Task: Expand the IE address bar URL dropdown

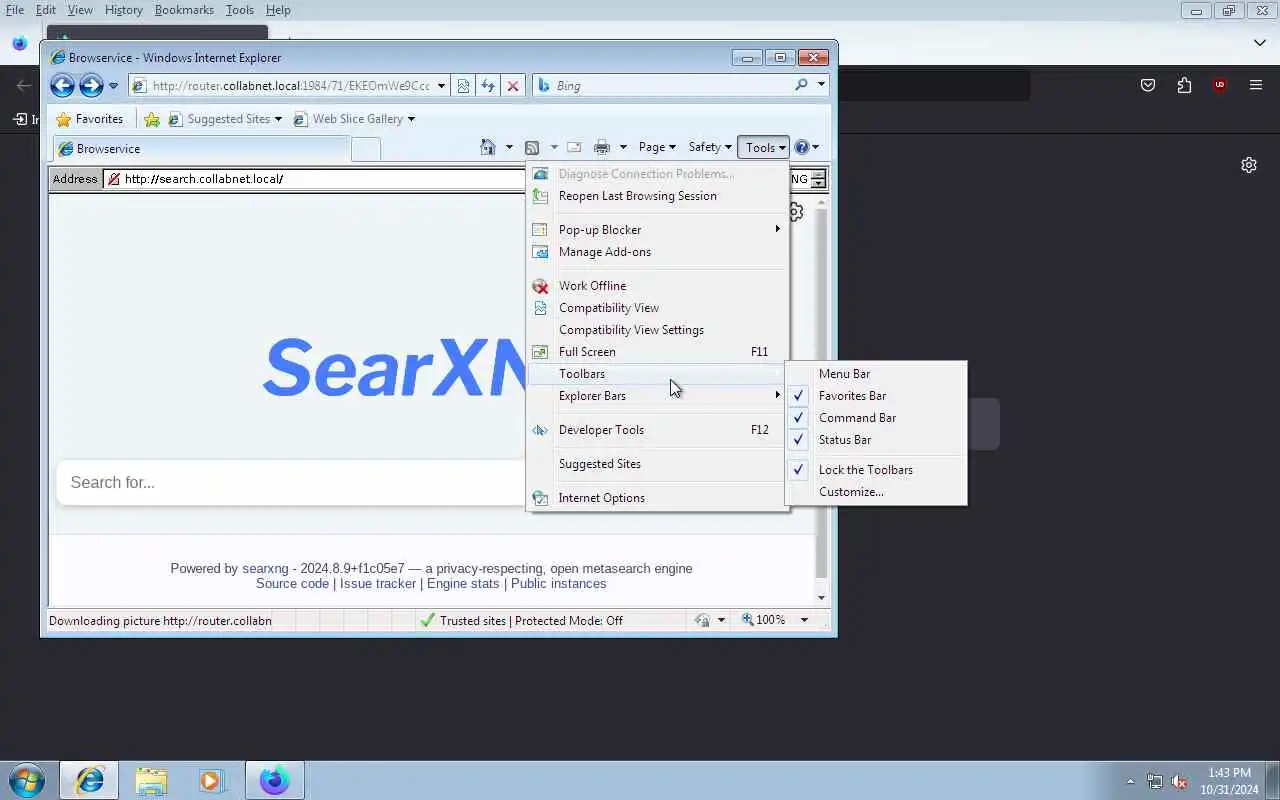Action: coord(441,86)
